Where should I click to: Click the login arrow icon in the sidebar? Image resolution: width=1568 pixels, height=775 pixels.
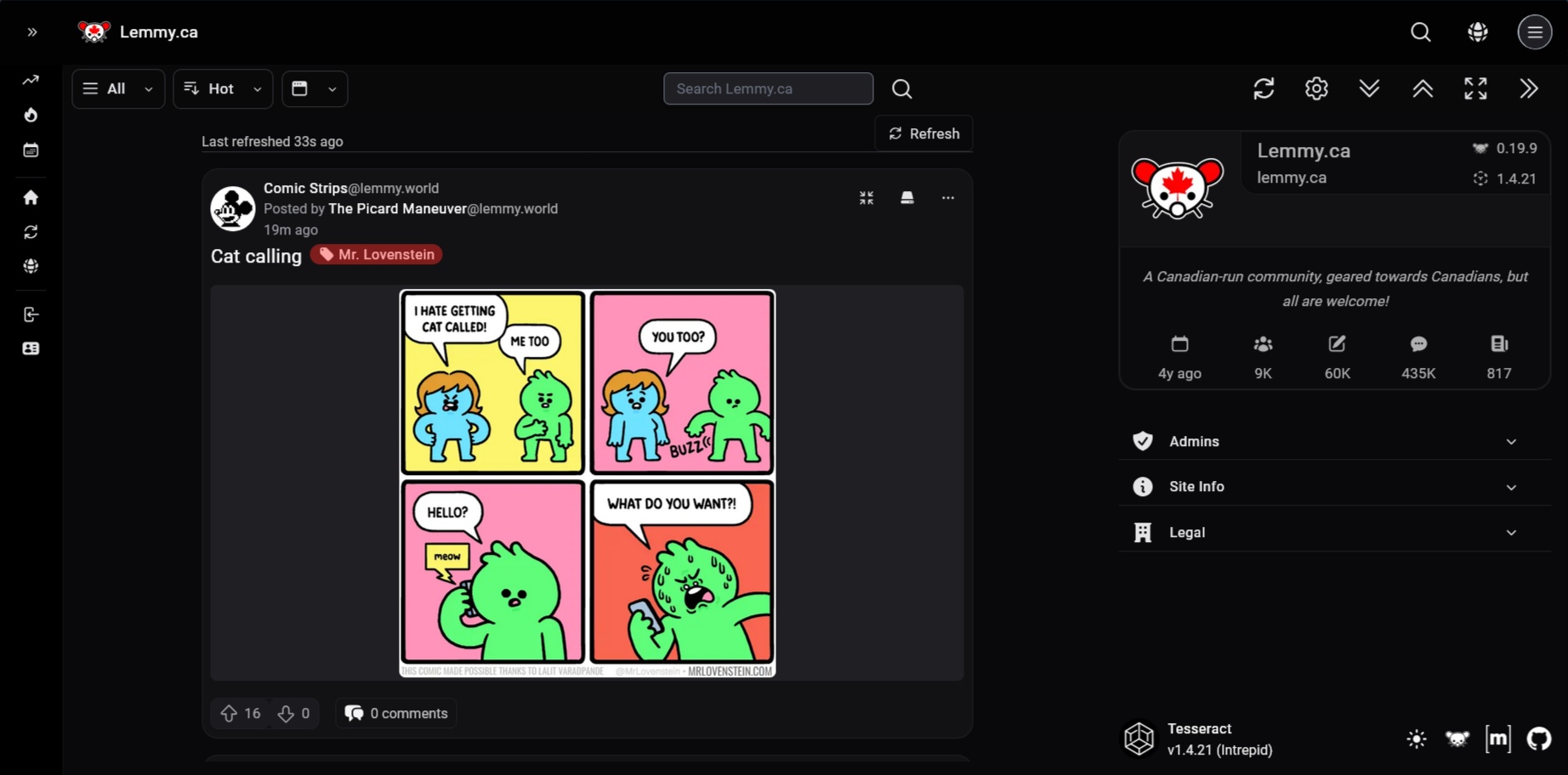pos(31,314)
